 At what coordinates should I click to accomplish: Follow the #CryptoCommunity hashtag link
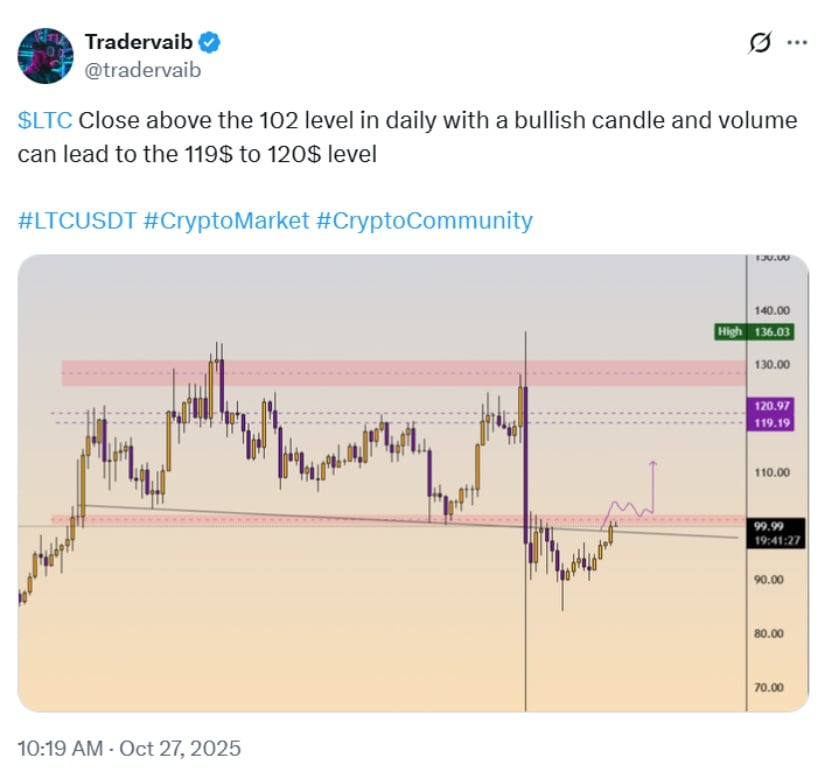click(424, 220)
